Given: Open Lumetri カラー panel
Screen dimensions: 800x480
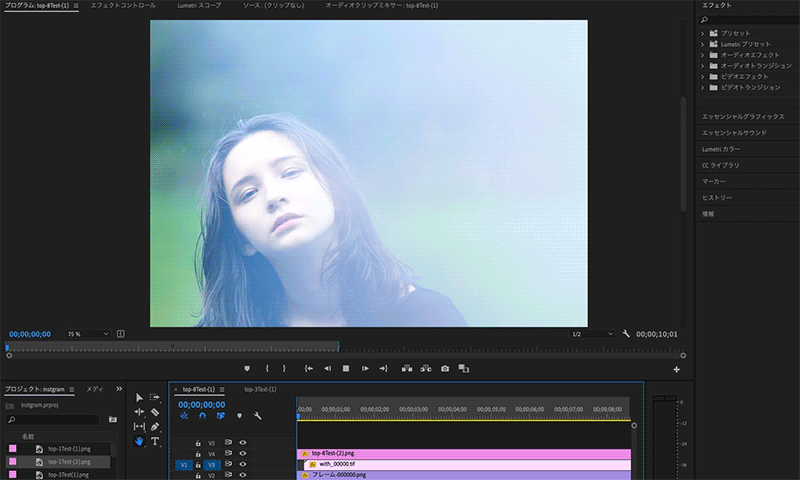Looking at the screenshot, I should point(721,149).
